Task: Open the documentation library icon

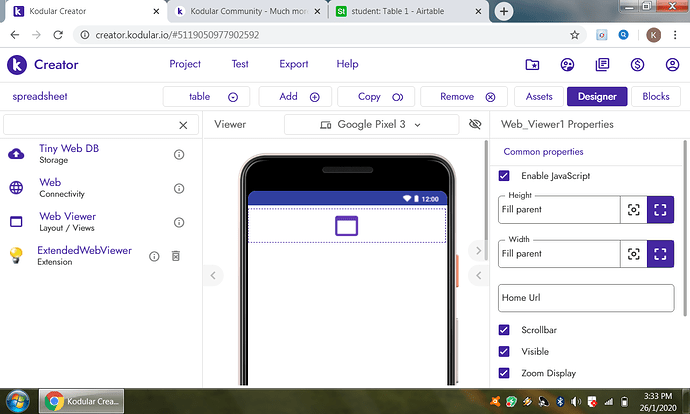Action: pyautogui.click(x=602, y=65)
